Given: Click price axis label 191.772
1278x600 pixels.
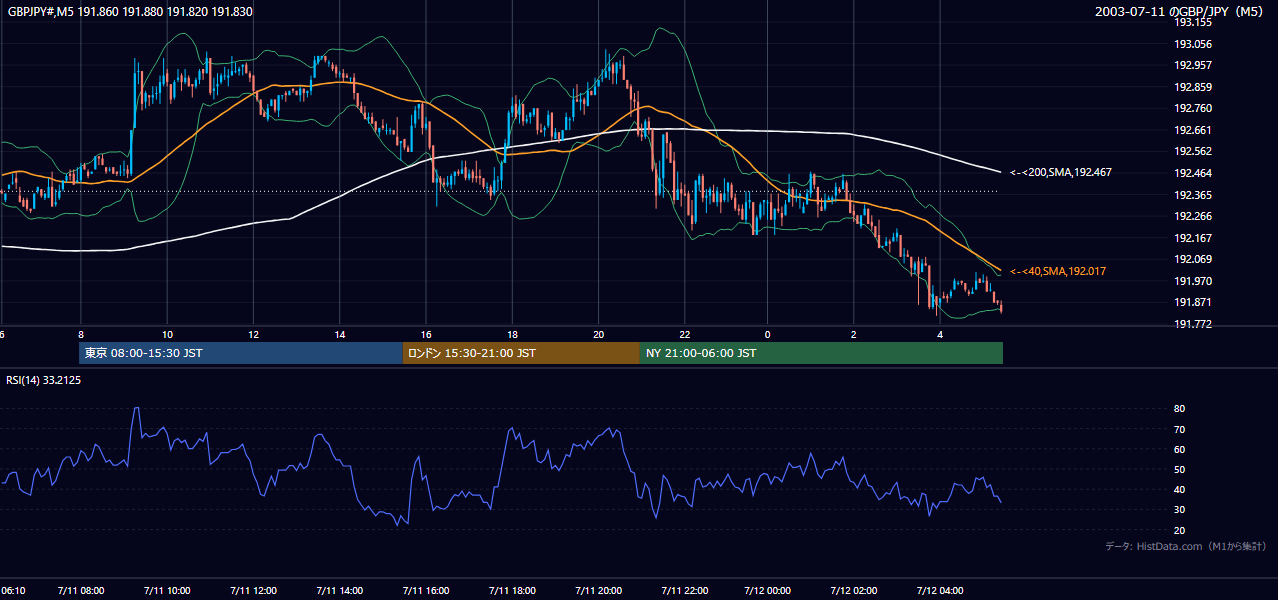Looking at the screenshot, I should (1193, 324).
